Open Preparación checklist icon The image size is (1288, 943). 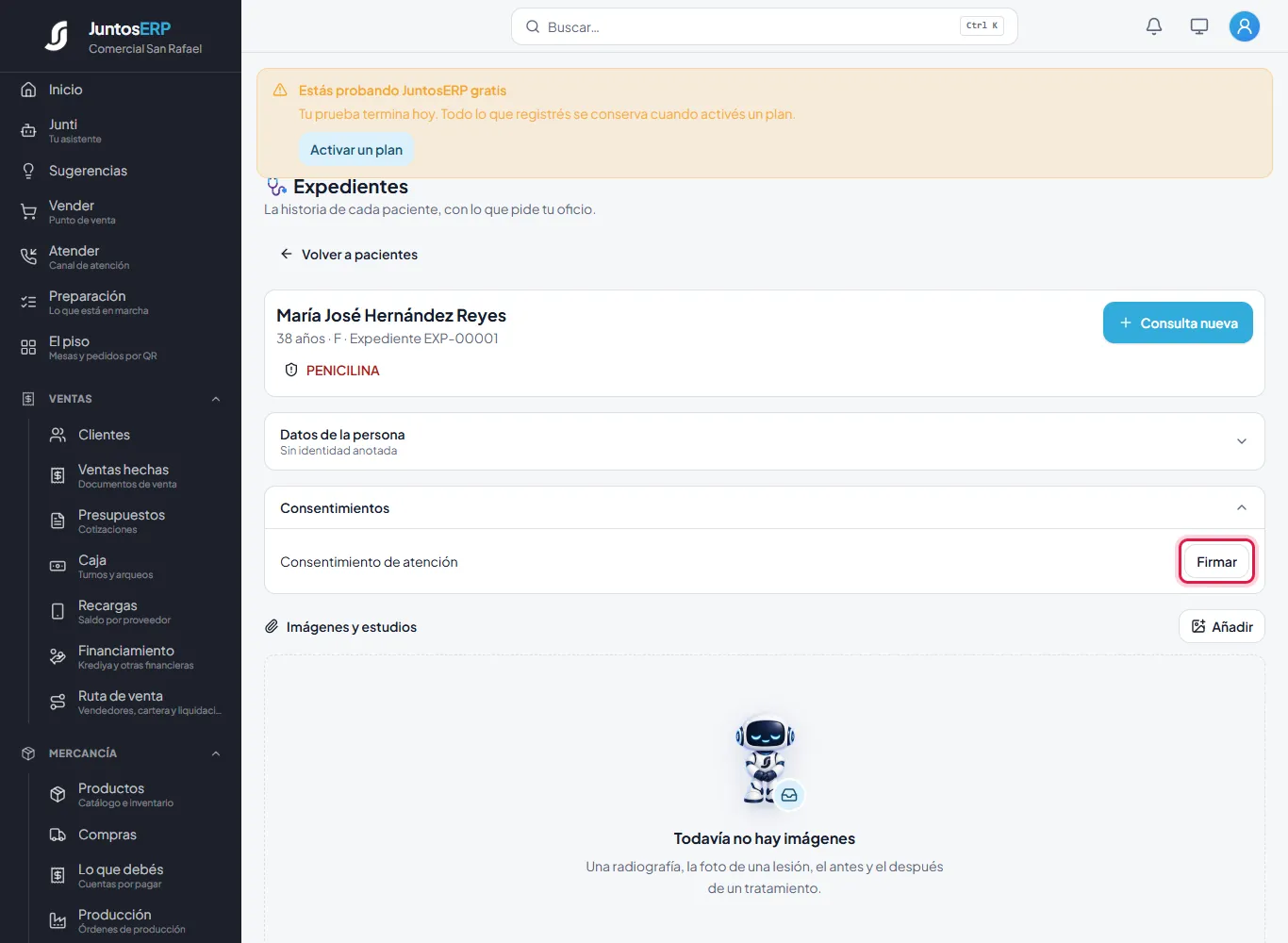point(28,303)
